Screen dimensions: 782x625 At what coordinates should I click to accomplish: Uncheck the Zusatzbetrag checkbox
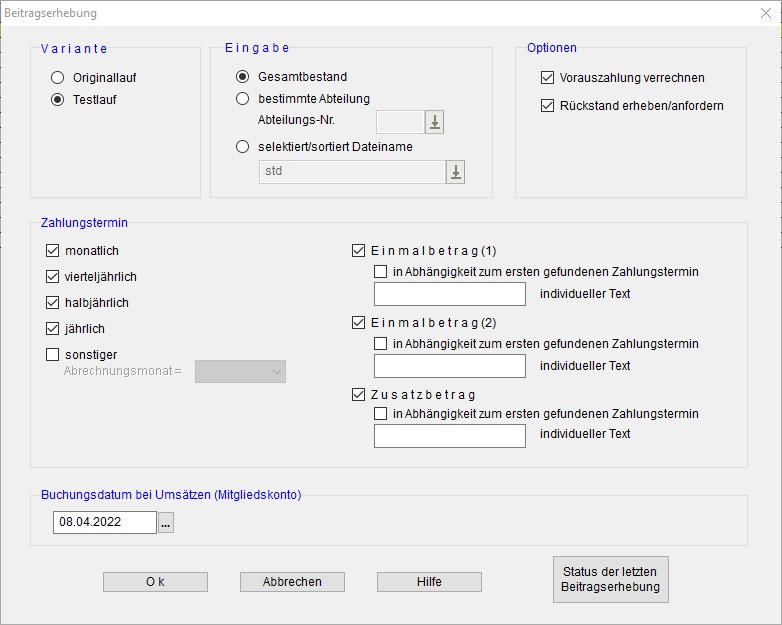[x=359, y=395]
